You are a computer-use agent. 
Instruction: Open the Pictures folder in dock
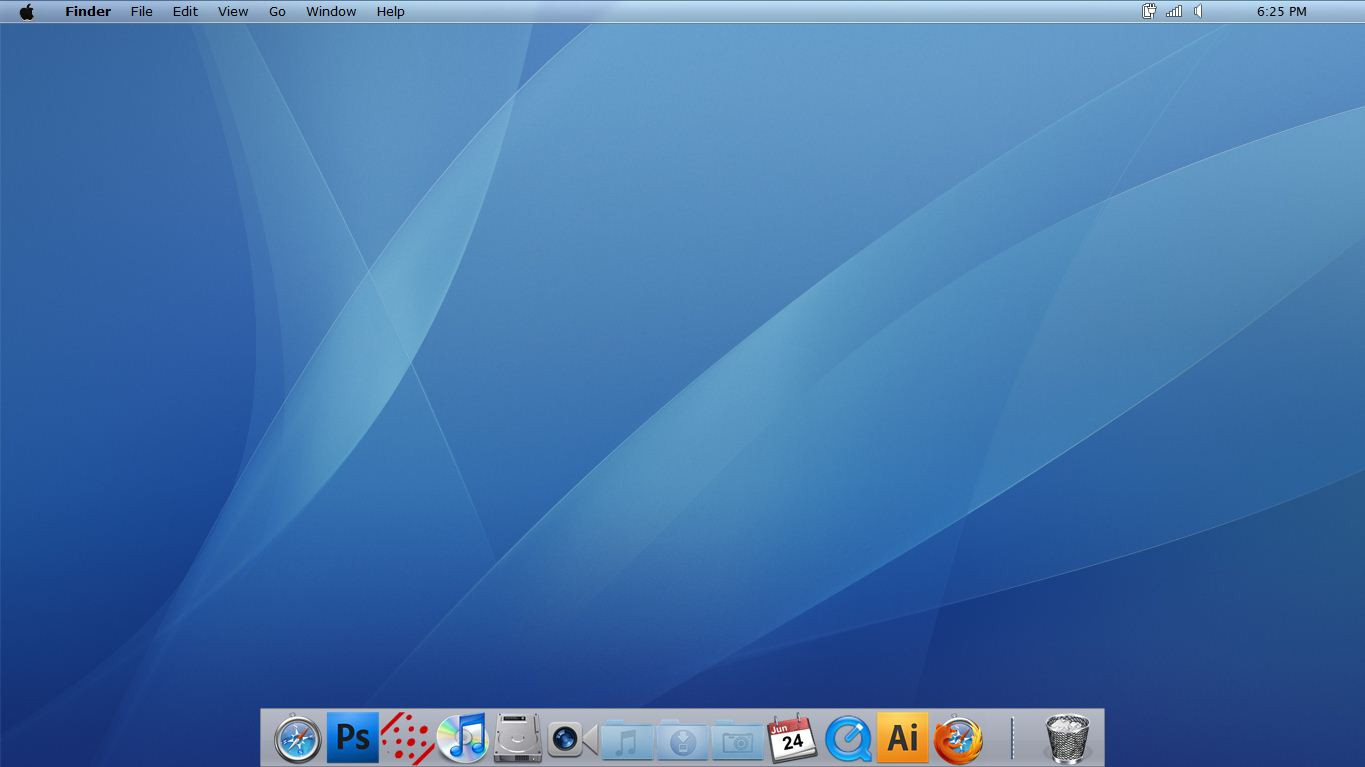737,740
